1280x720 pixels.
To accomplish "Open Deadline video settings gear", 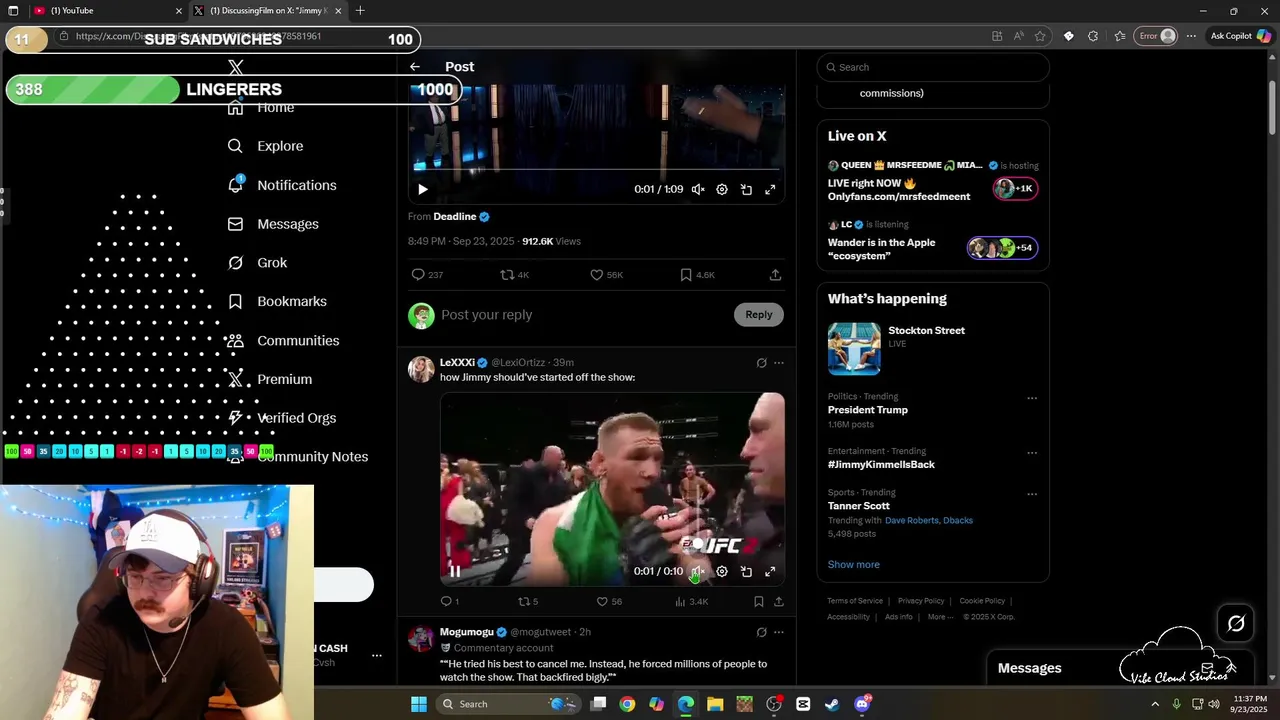I will pos(722,189).
